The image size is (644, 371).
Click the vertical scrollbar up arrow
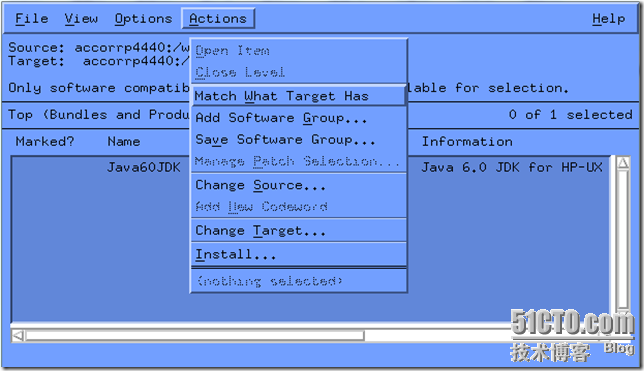point(623,164)
